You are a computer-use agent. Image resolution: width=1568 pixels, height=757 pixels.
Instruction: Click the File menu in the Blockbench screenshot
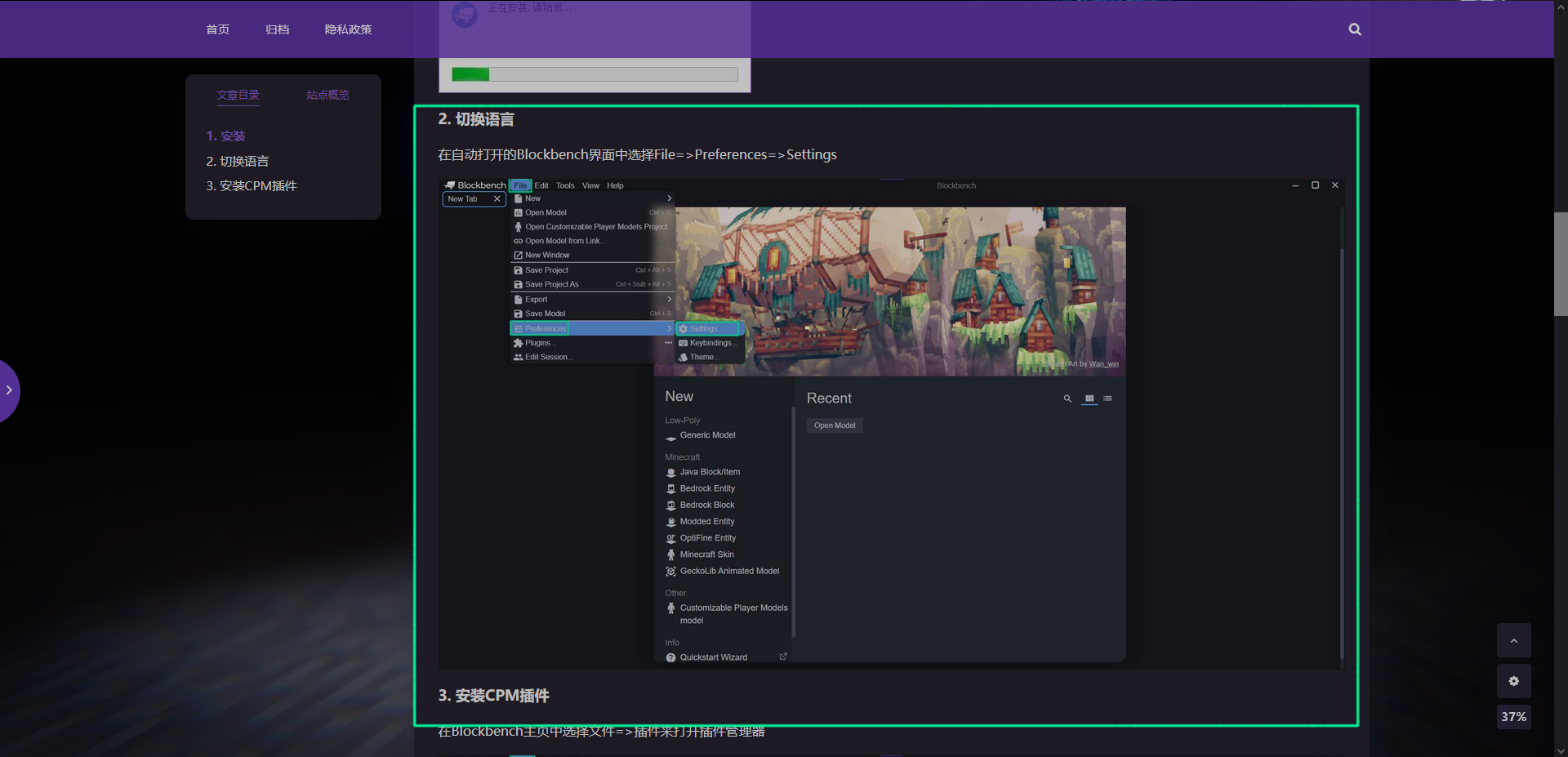[x=520, y=185]
